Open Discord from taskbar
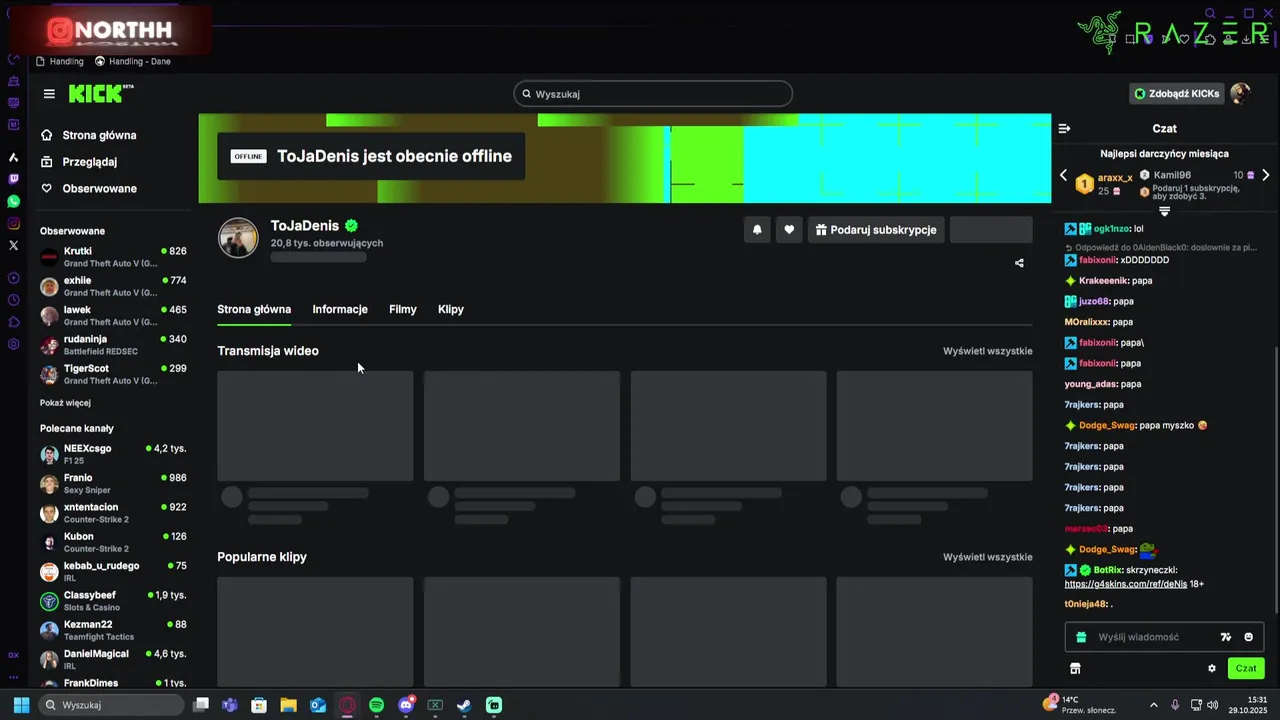Viewport: 1280px width, 720px height. 406,705
